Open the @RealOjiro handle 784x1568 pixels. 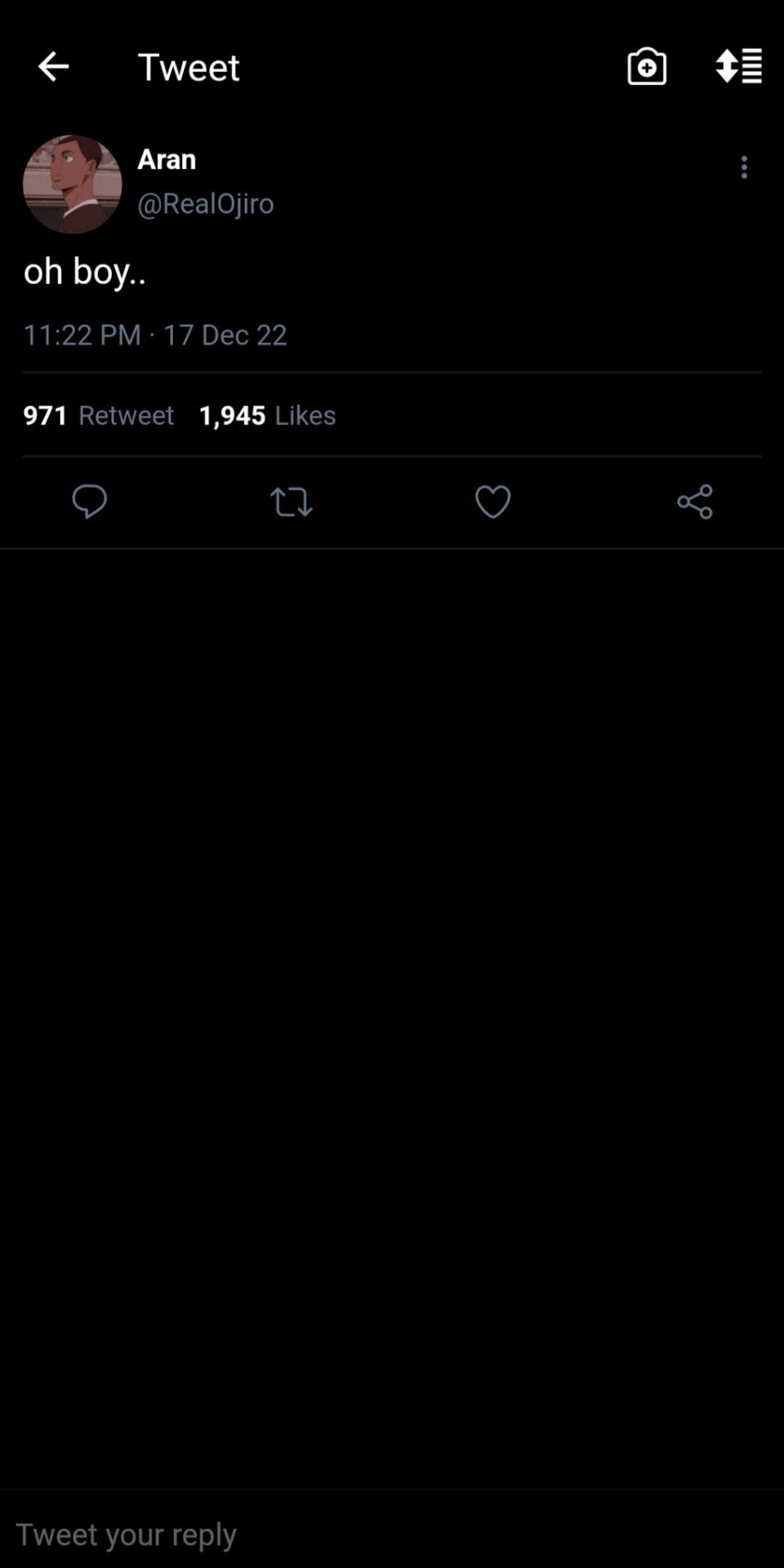click(x=205, y=203)
